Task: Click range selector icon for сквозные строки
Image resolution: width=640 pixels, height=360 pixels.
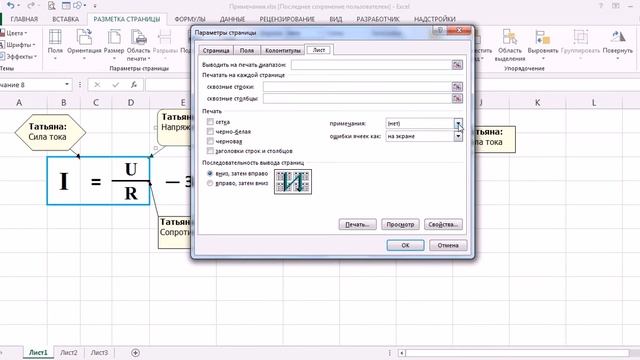Action: (457, 87)
